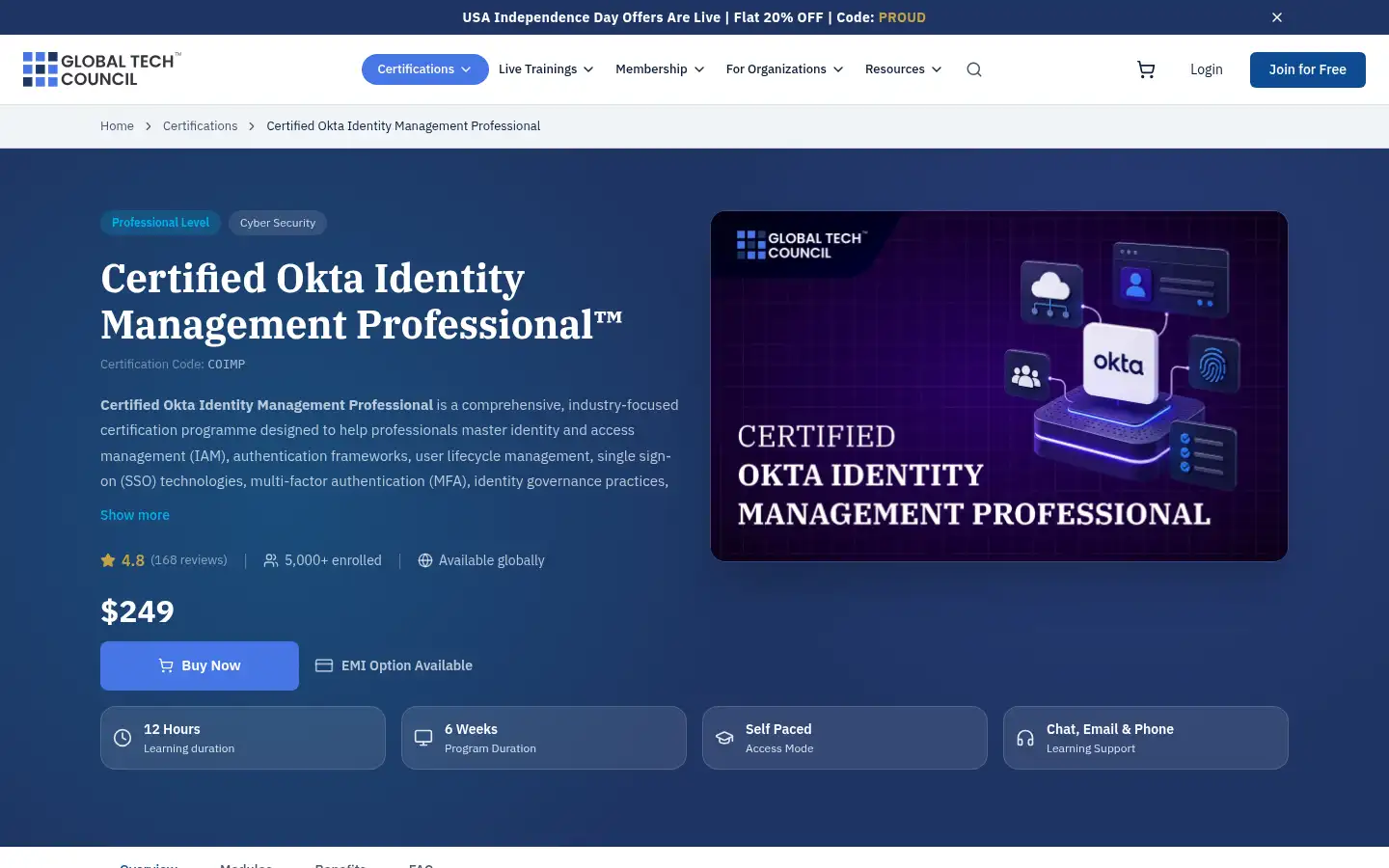Click the okta logo tile in course image
The image size is (1389, 868).
point(1120,363)
